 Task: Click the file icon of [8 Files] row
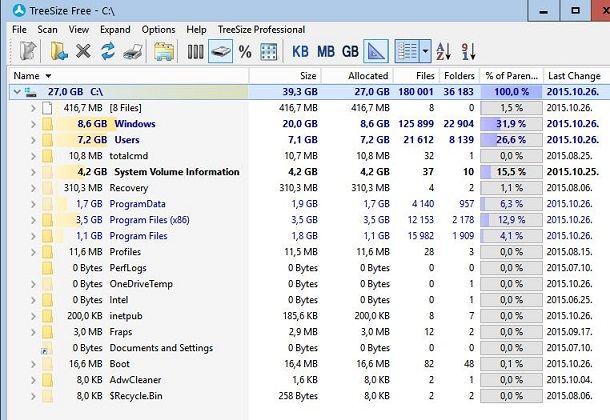[x=47, y=108]
